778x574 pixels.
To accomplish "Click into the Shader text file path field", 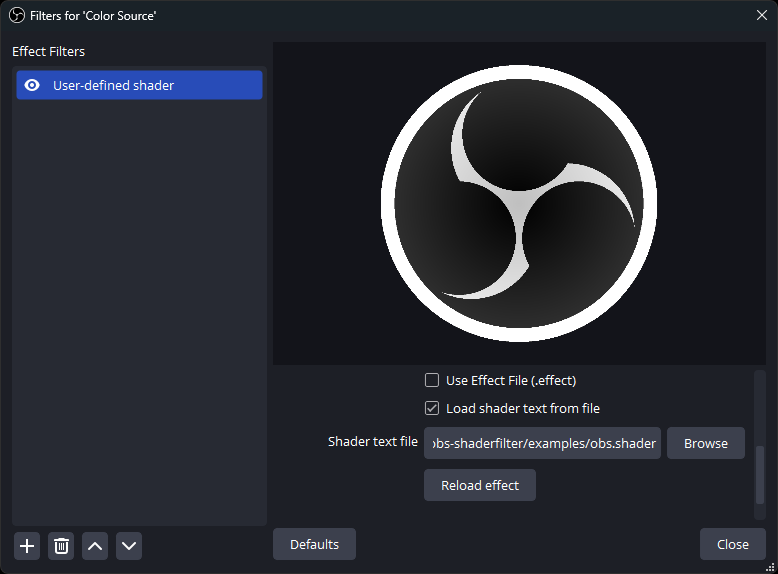I will pyautogui.click(x=542, y=443).
